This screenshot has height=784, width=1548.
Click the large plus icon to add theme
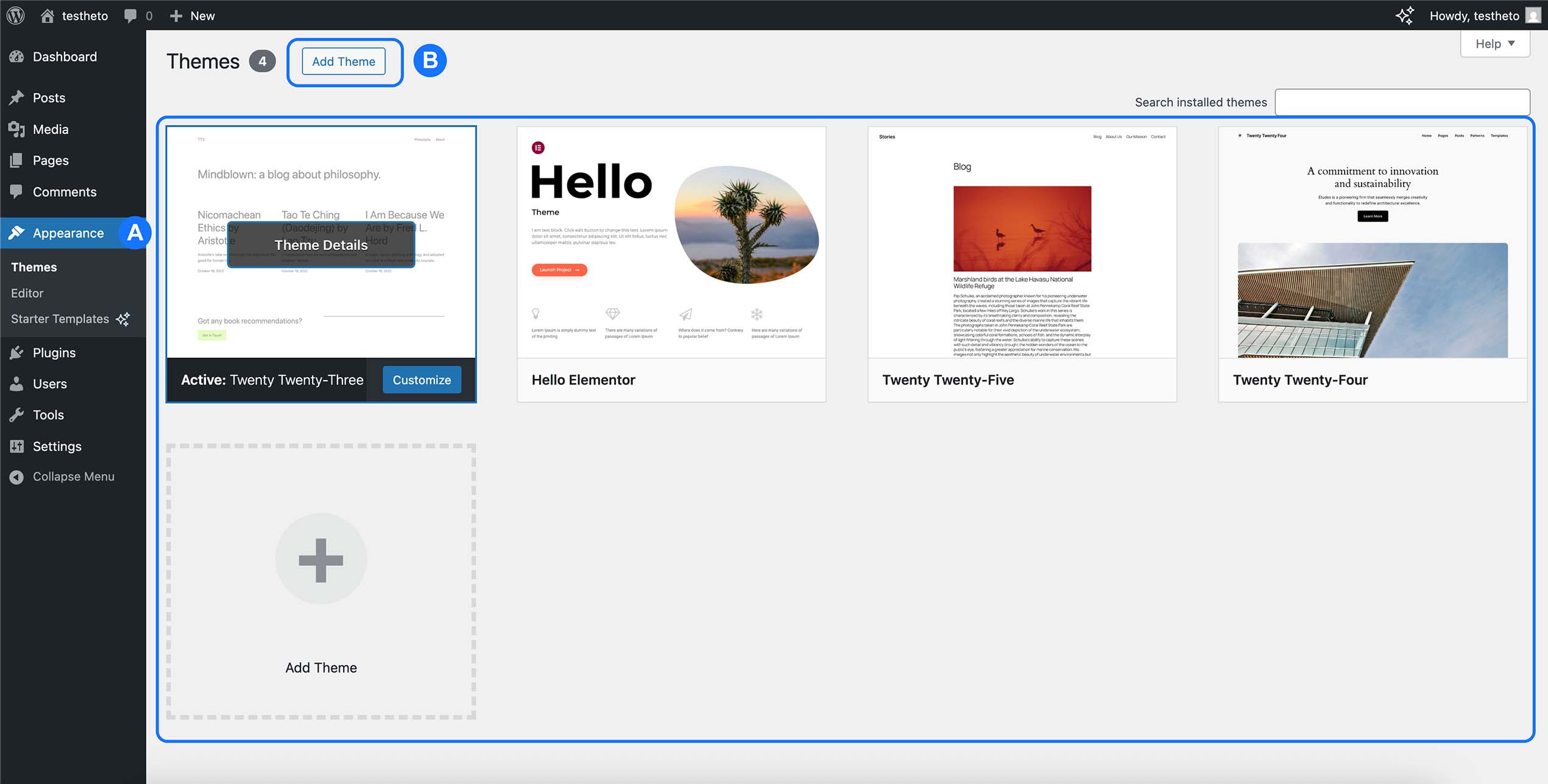pyautogui.click(x=321, y=559)
